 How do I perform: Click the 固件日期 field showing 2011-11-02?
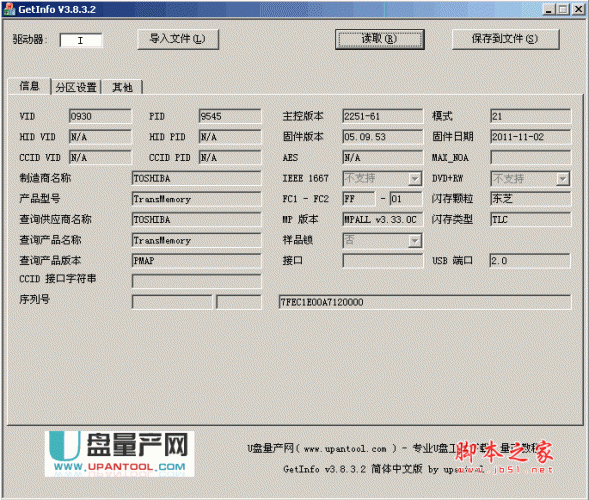[x=530, y=137]
